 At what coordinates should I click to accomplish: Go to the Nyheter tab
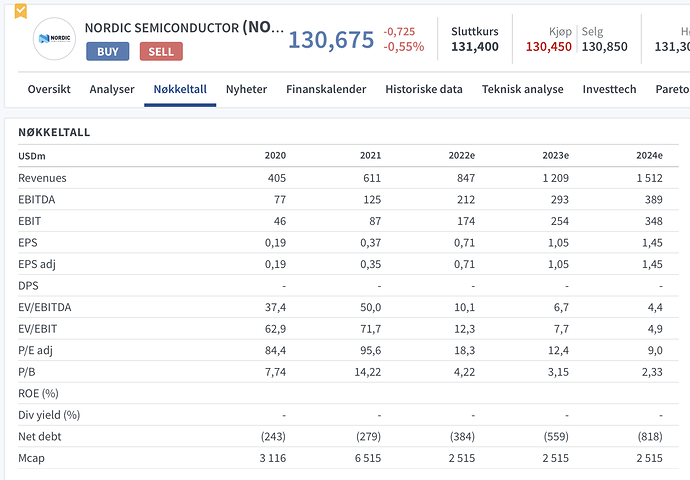[246, 89]
